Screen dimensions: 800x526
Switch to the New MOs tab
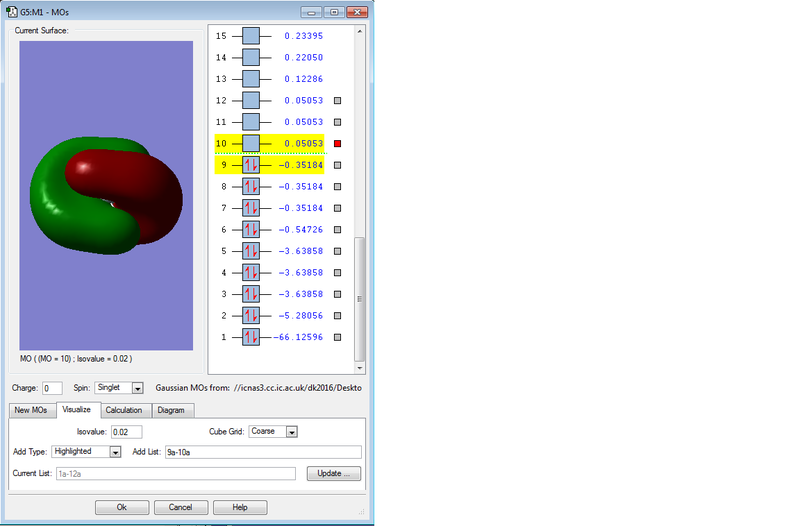pyautogui.click(x=31, y=410)
